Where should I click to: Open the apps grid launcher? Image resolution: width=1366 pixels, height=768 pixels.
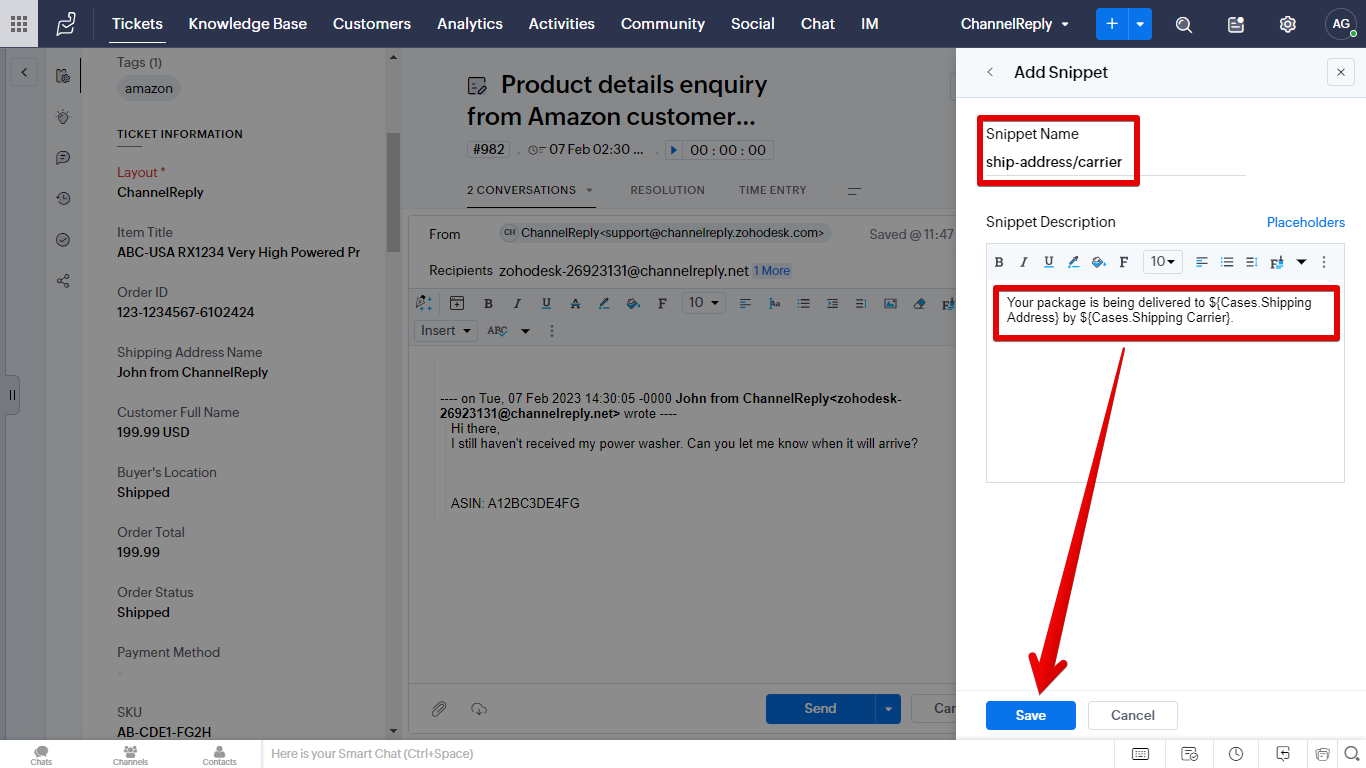pyautogui.click(x=19, y=23)
